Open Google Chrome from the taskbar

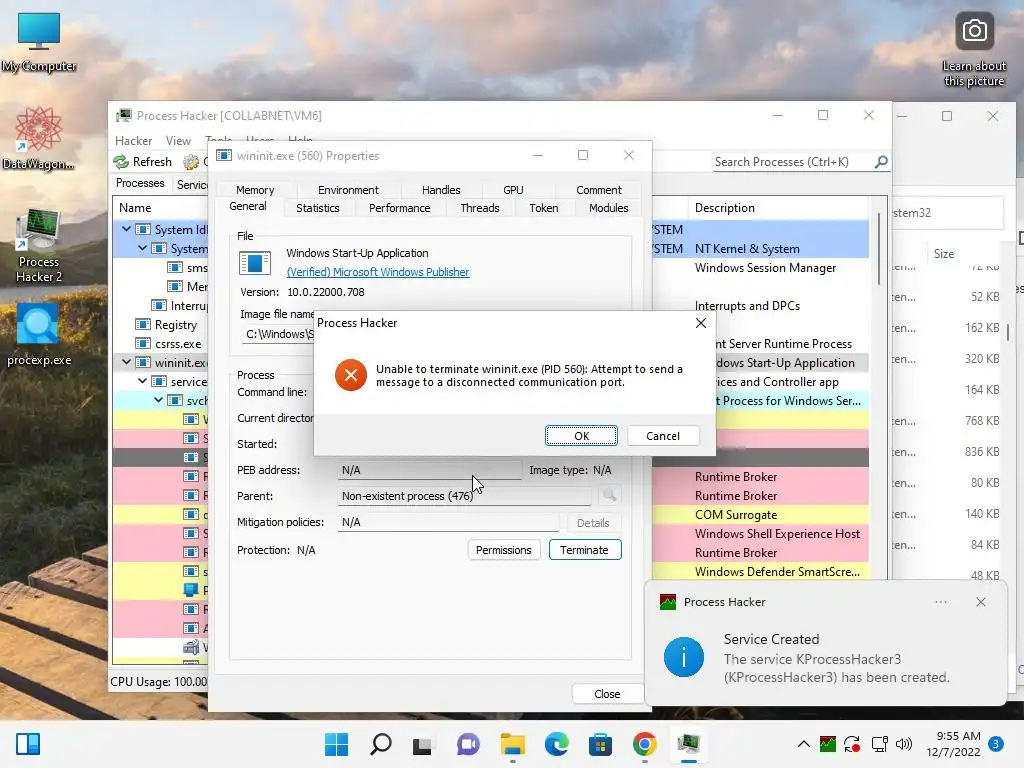click(x=645, y=744)
